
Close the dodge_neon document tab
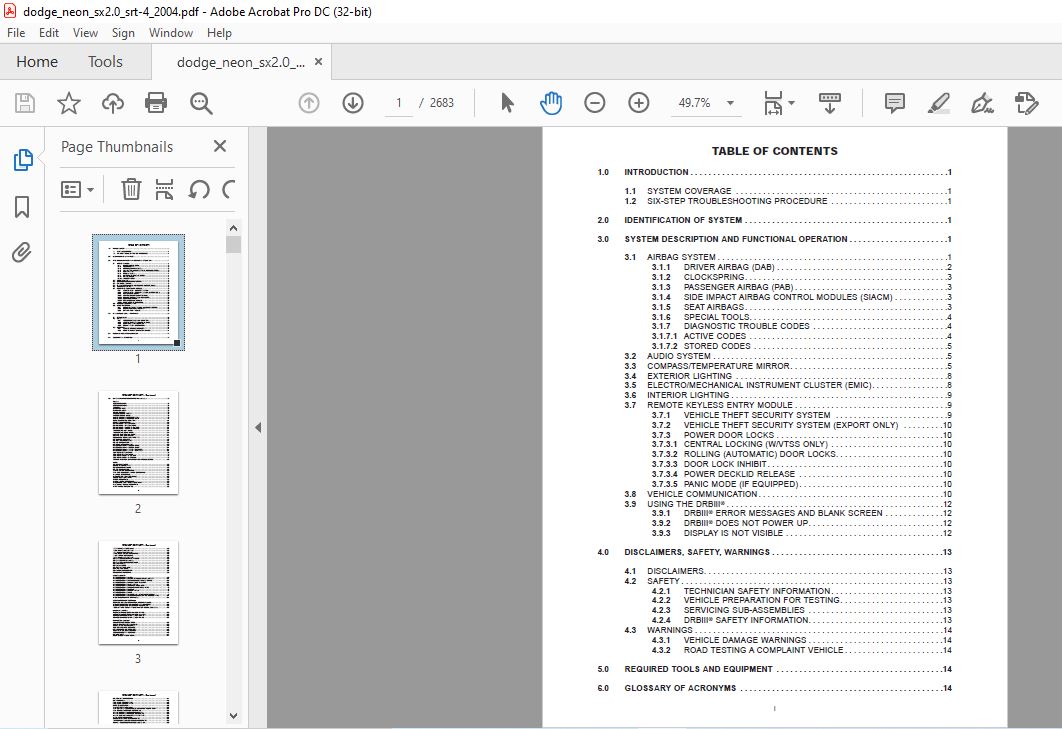coord(318,62)
